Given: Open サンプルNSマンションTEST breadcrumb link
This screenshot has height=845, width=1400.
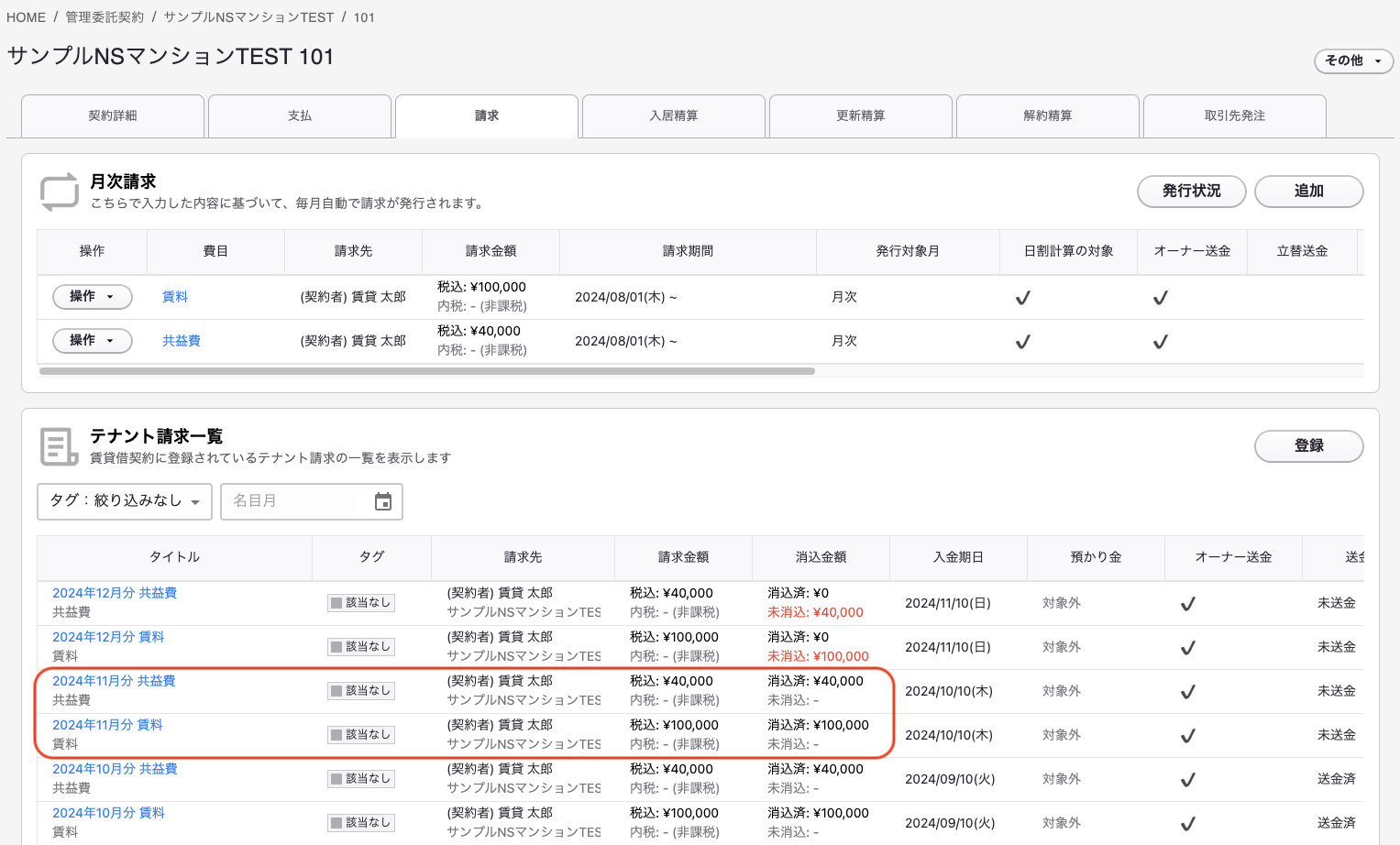Looking at the screenshot, I should click(x=248, y=17).
